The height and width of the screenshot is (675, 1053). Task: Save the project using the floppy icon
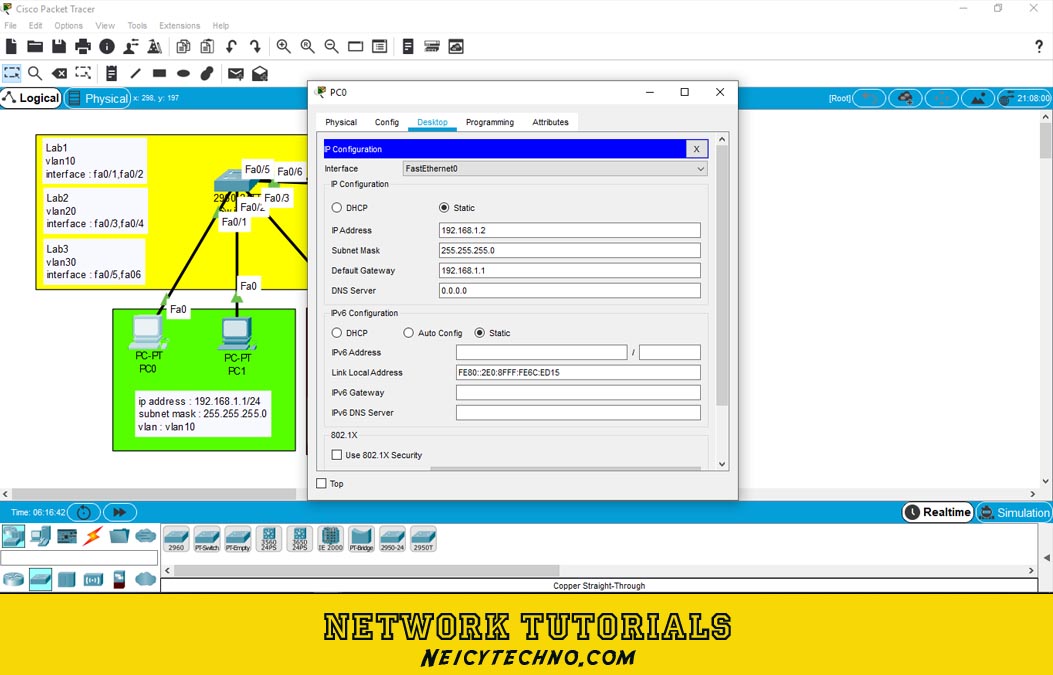(x=59, y=46)
